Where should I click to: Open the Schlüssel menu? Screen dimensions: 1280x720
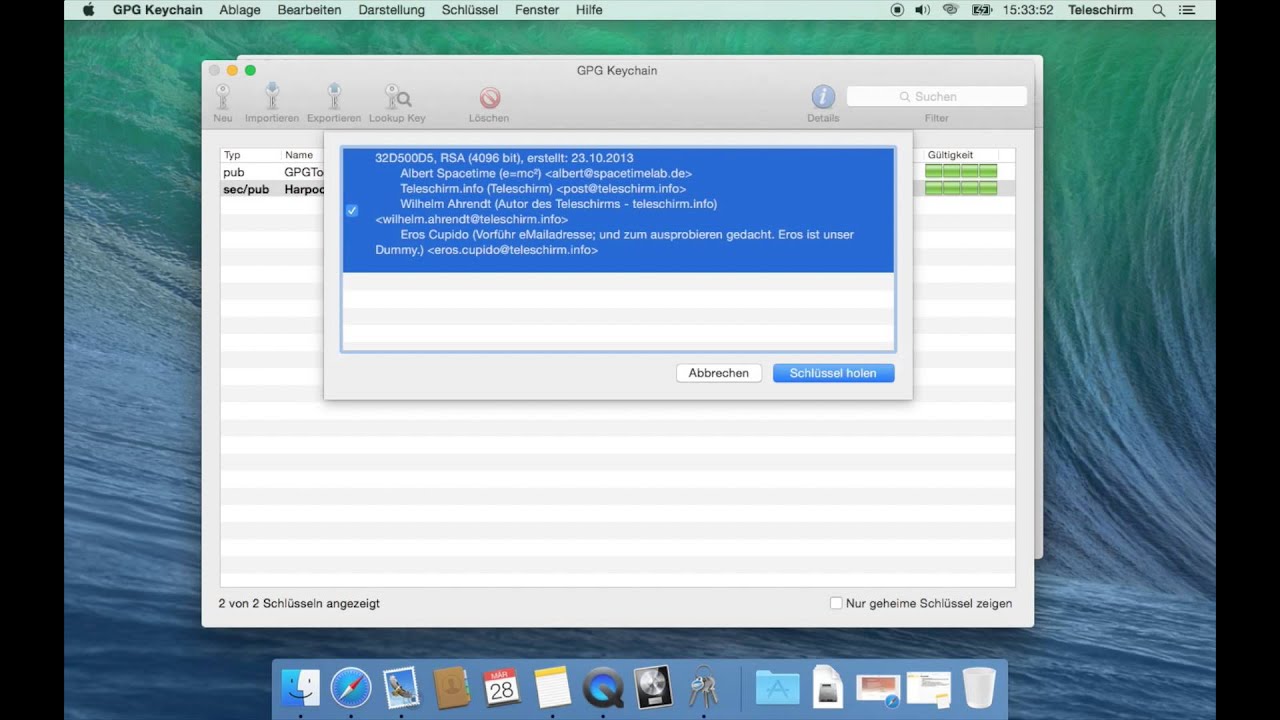(470, 10)
